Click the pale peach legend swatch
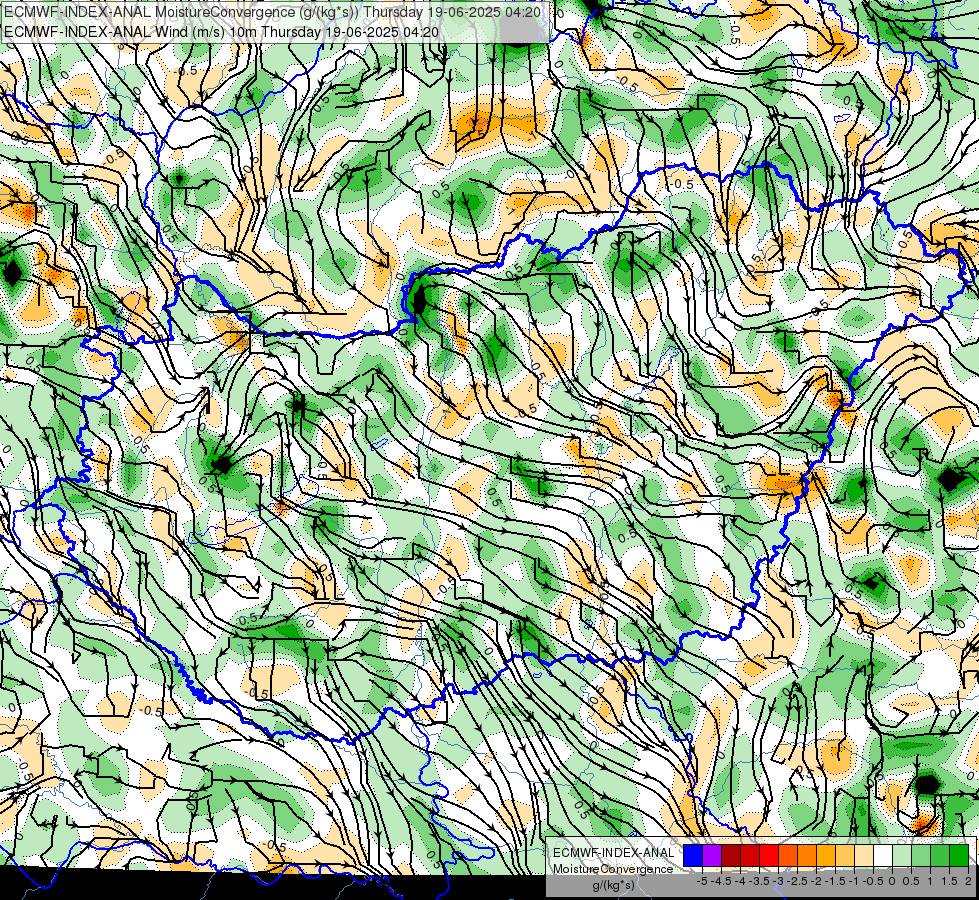 point(864,856)
